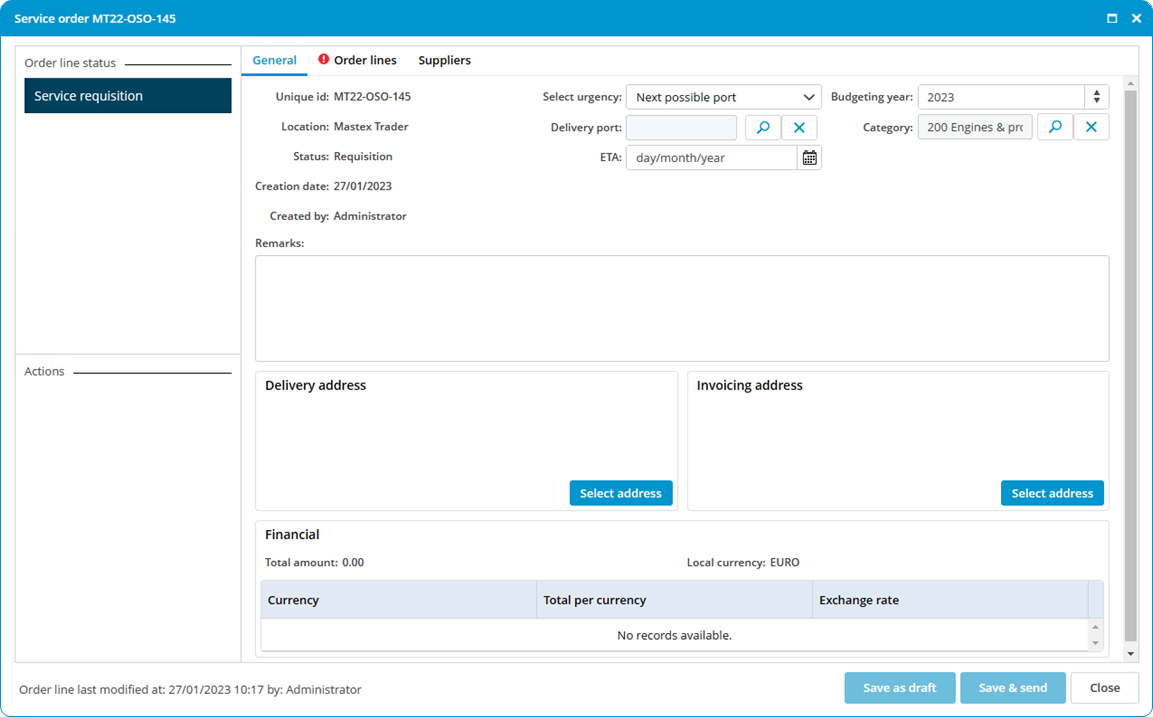Switch to the Order lines tab
This screenshot has width=1153, height=717.
tap(365, 60)
